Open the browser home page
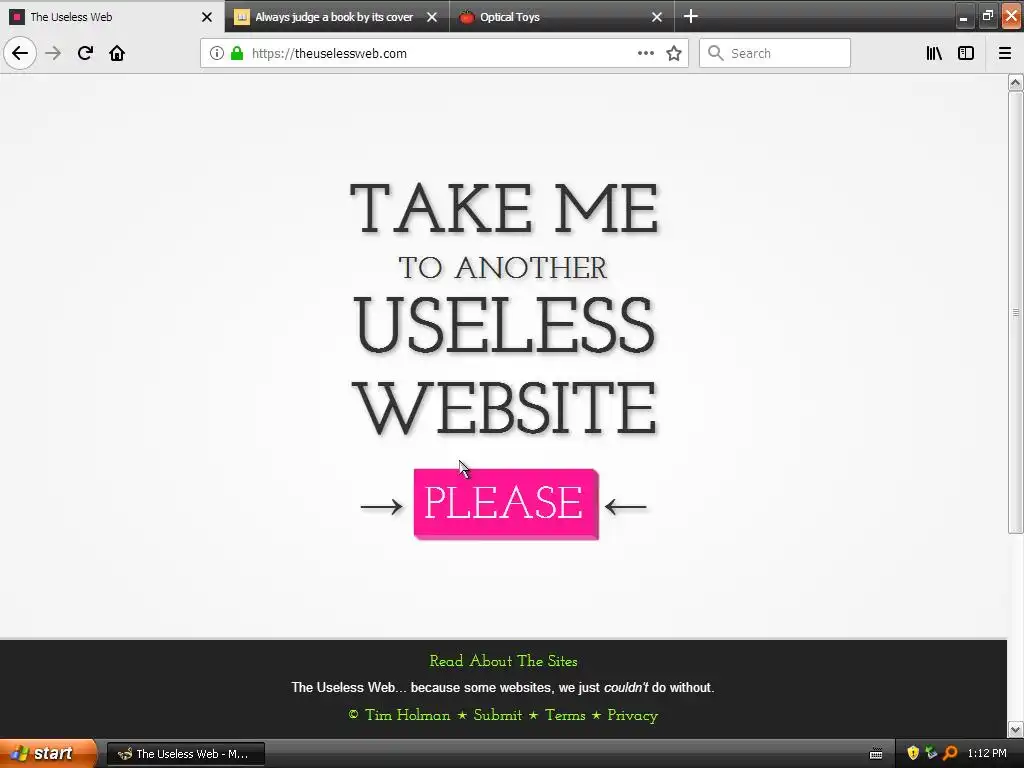The width and height of the screenshot is (1024, 768). (117, 53)
